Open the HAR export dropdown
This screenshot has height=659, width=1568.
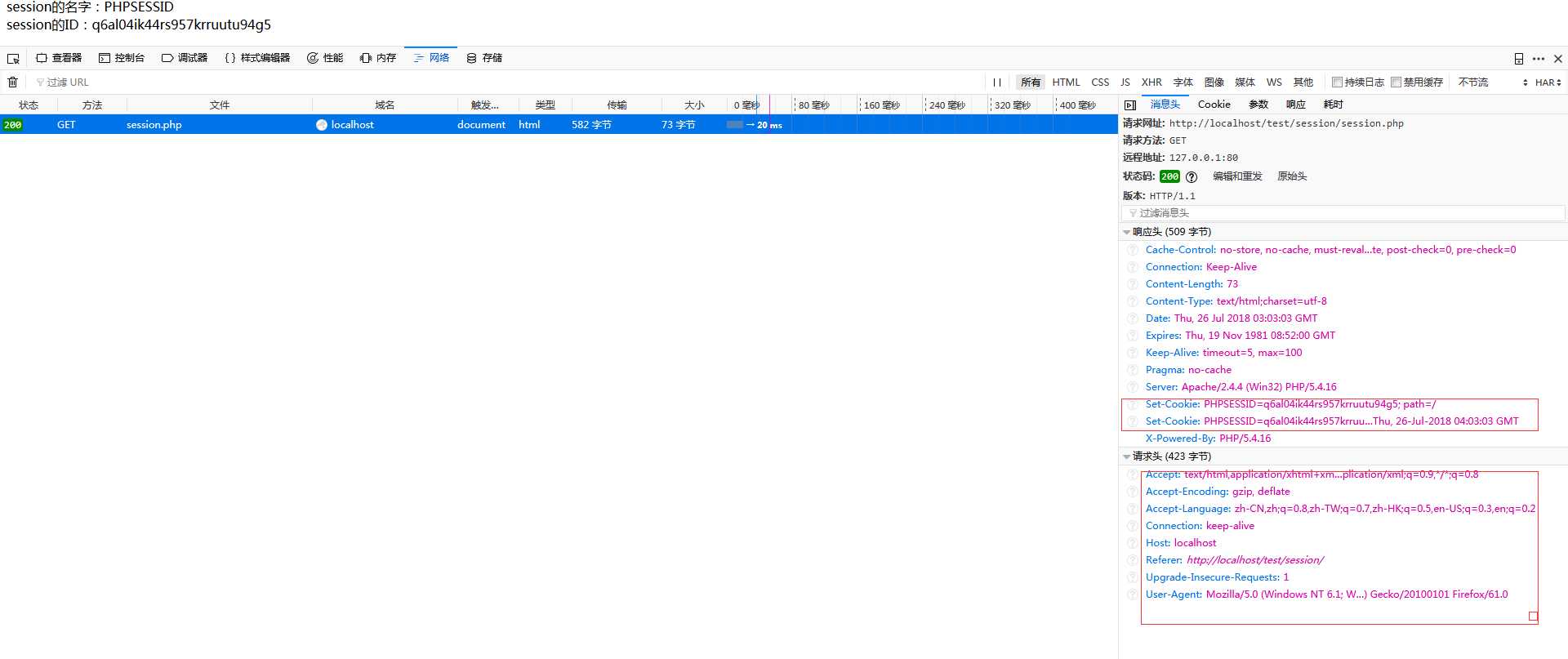(1548, 82)
